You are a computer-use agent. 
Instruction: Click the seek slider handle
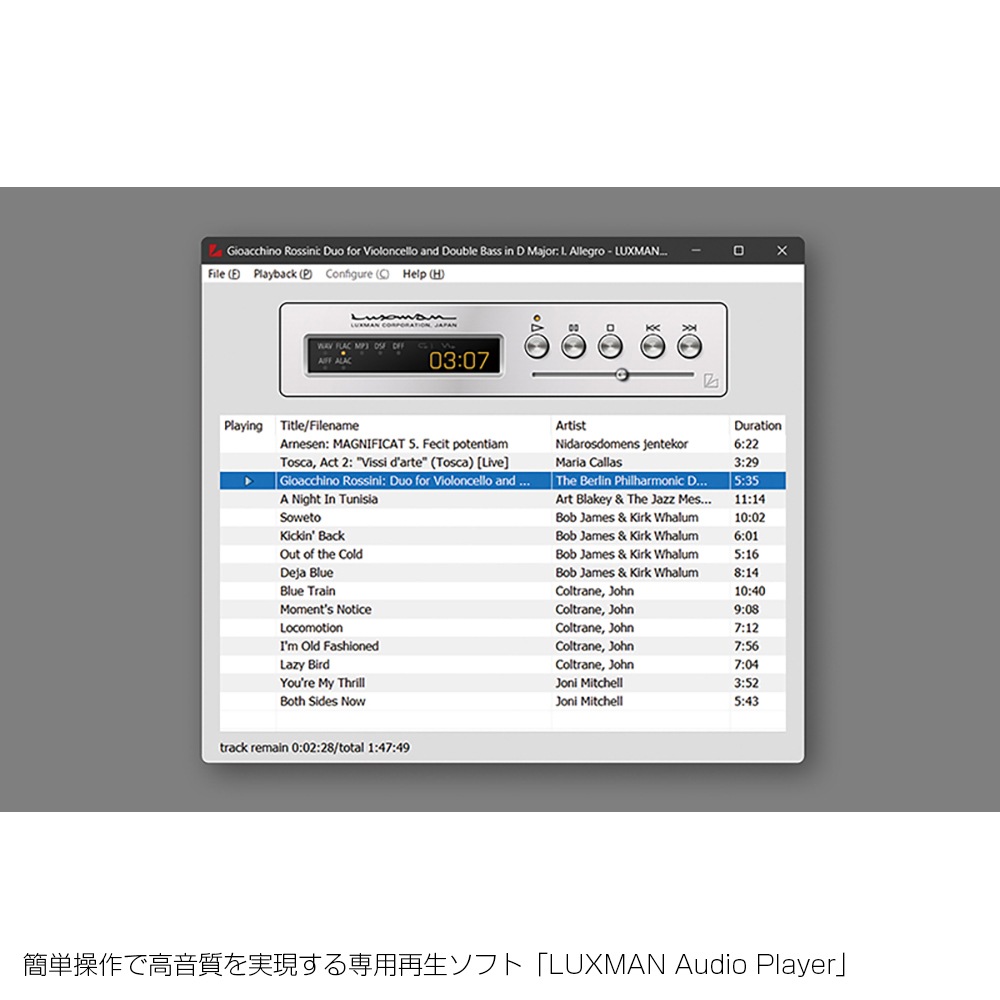622,375
